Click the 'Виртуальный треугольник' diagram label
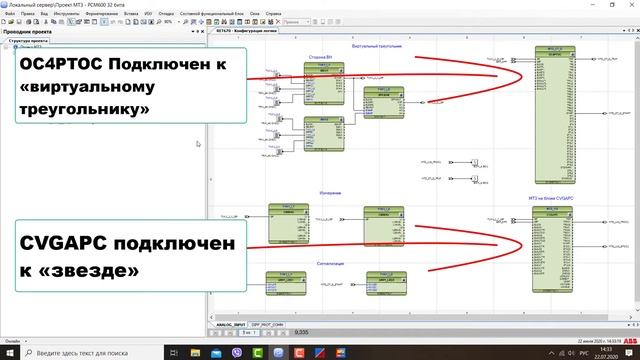Viewport: 640px width, 360px height. pos(376,46)
